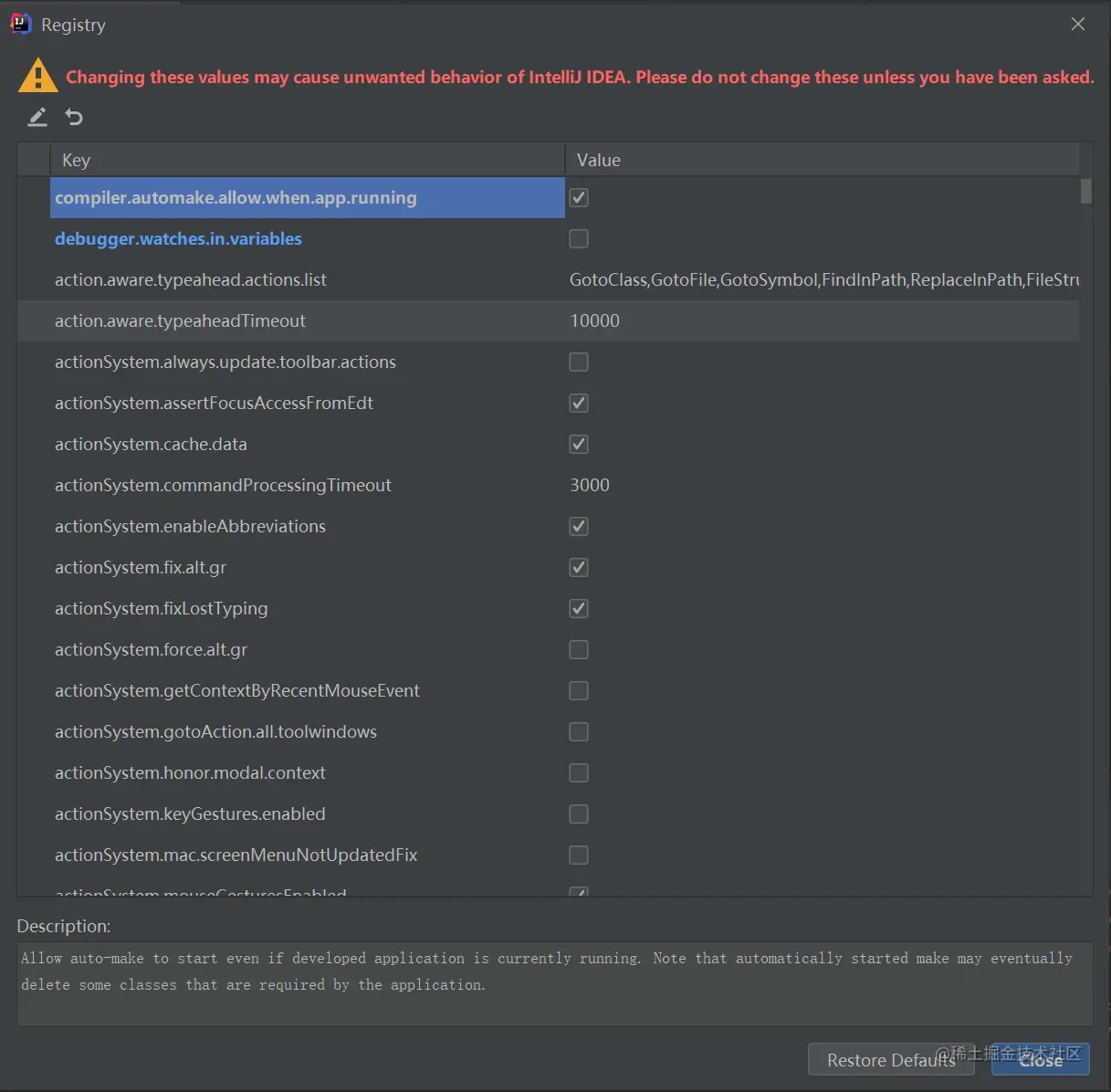
Task: Click the Revert to default arrow icon
Action: coord(74,117)
